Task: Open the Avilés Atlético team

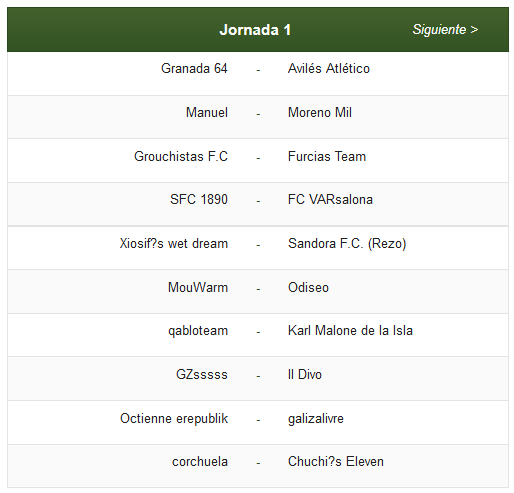Action: (329, 68)
